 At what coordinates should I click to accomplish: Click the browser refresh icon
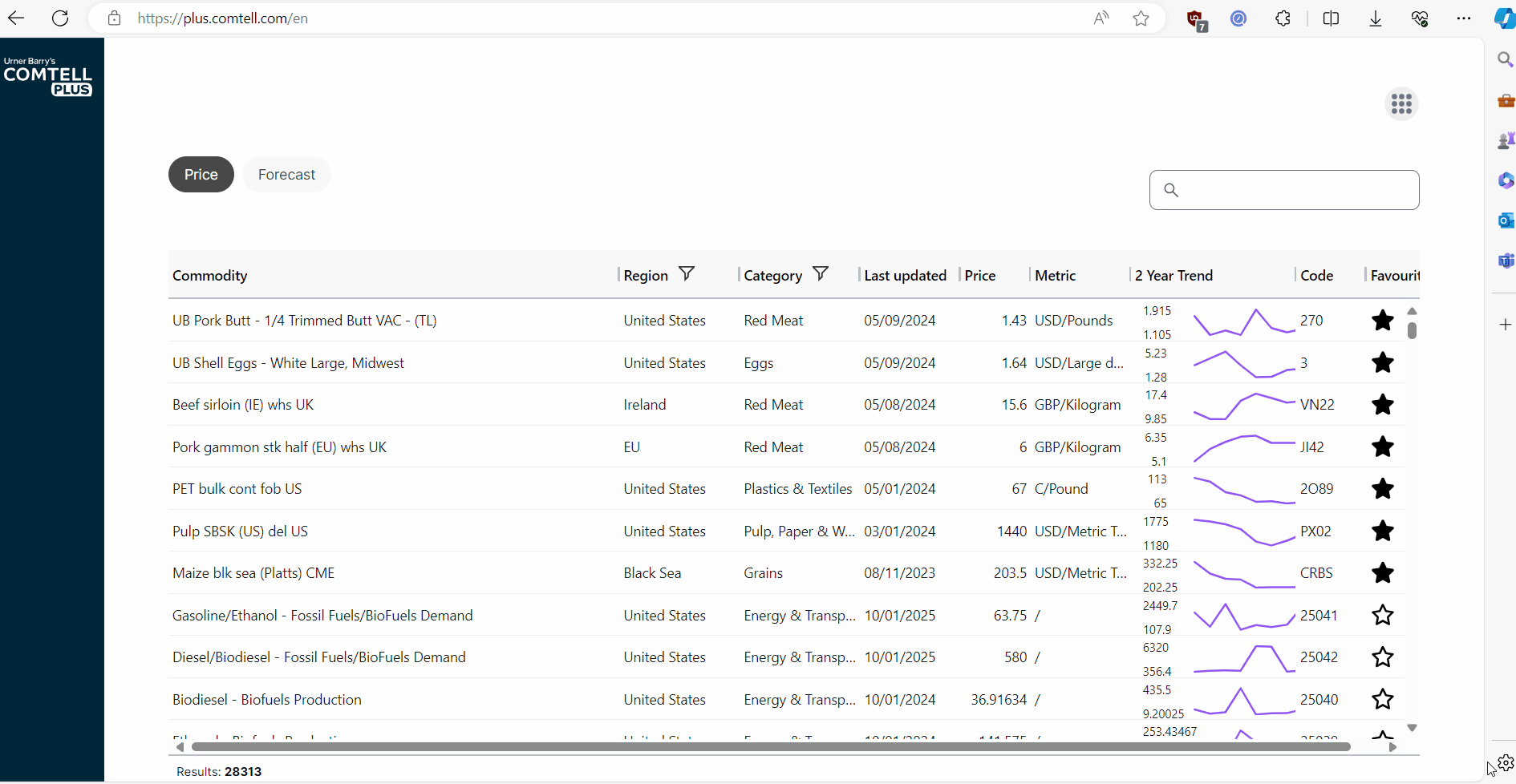click(x=60, y=18)
